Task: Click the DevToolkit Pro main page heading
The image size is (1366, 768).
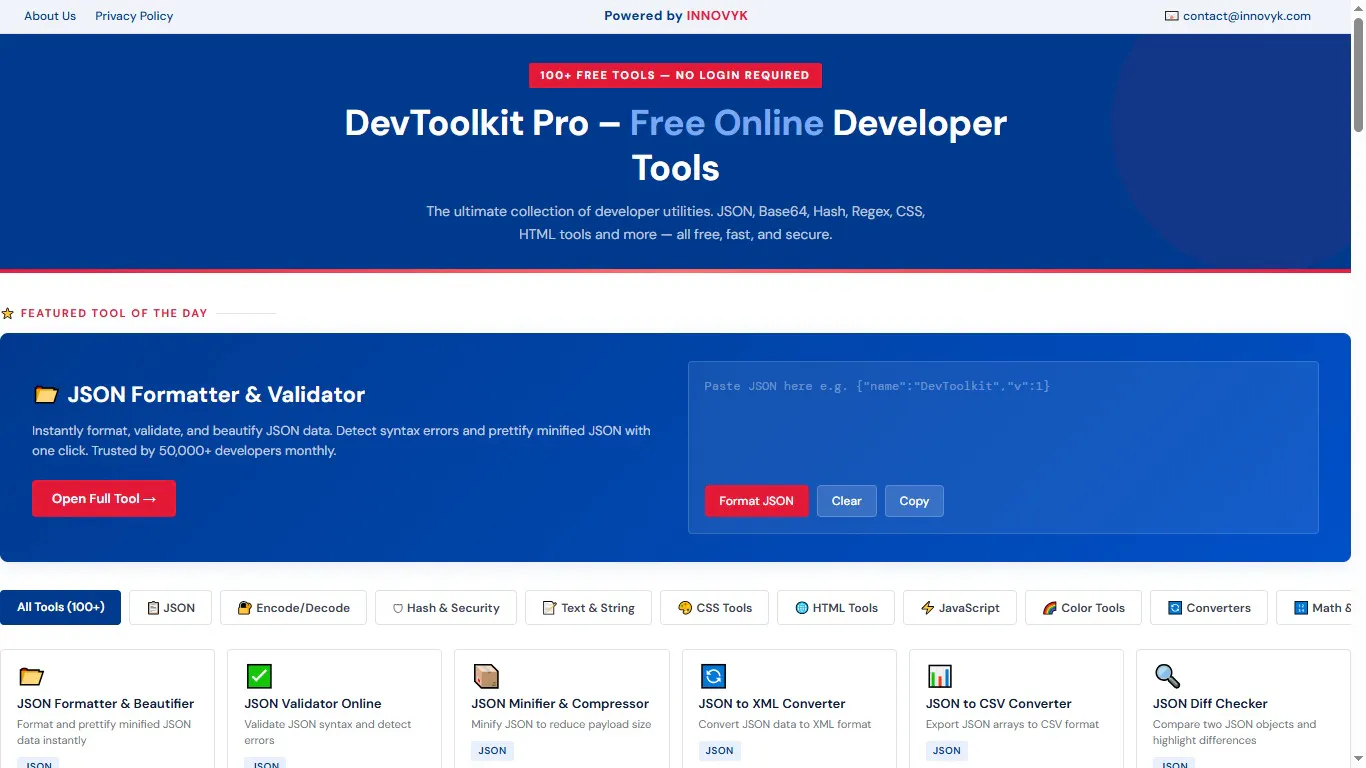Action: click(676, 145)
